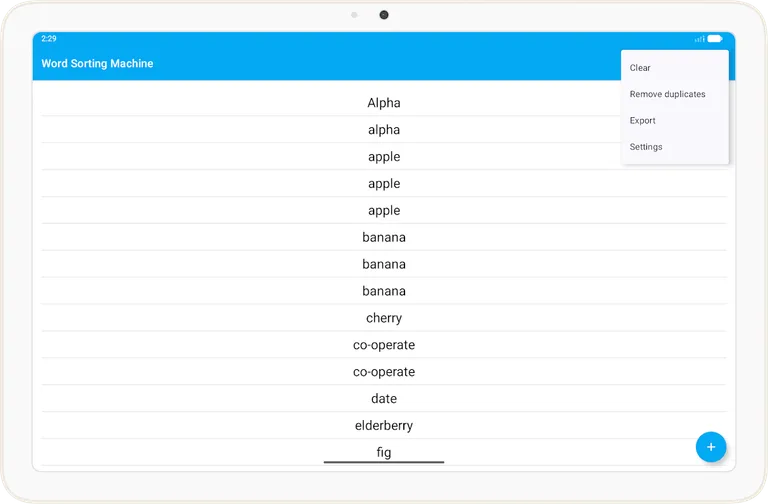Viewport: 768px width, 504px height.
Task: Tap the lowercase alpha word row
Action: [384, 130]
